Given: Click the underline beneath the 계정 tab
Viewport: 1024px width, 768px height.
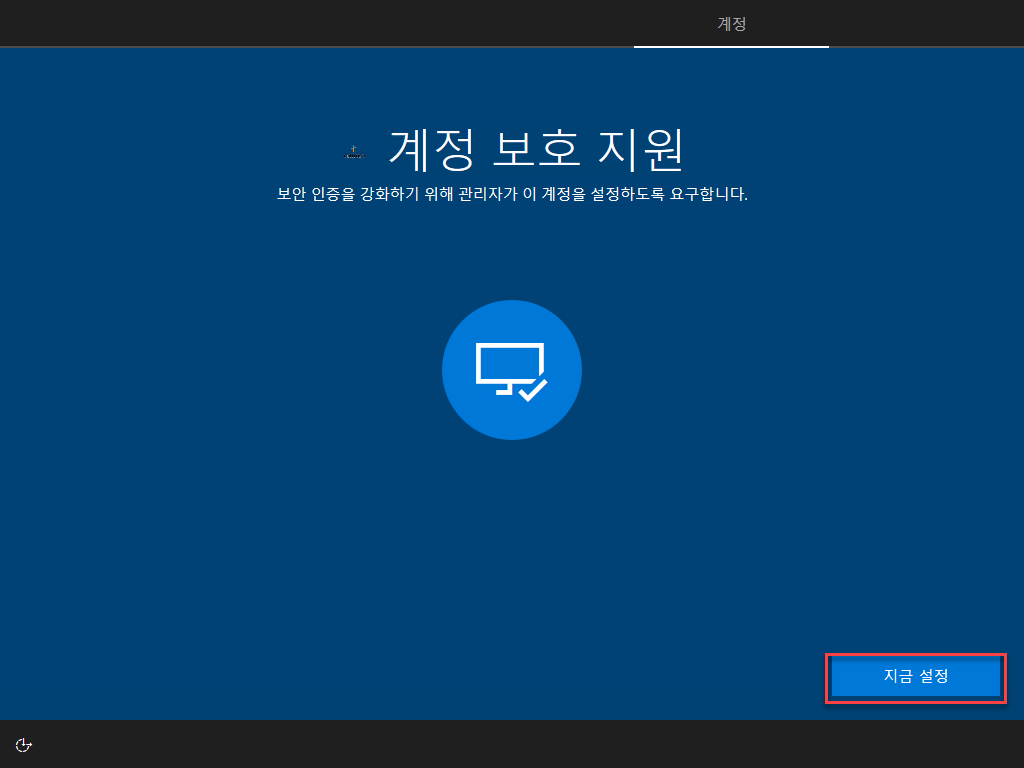Looking at the screenshot, I should click(731, 45).
